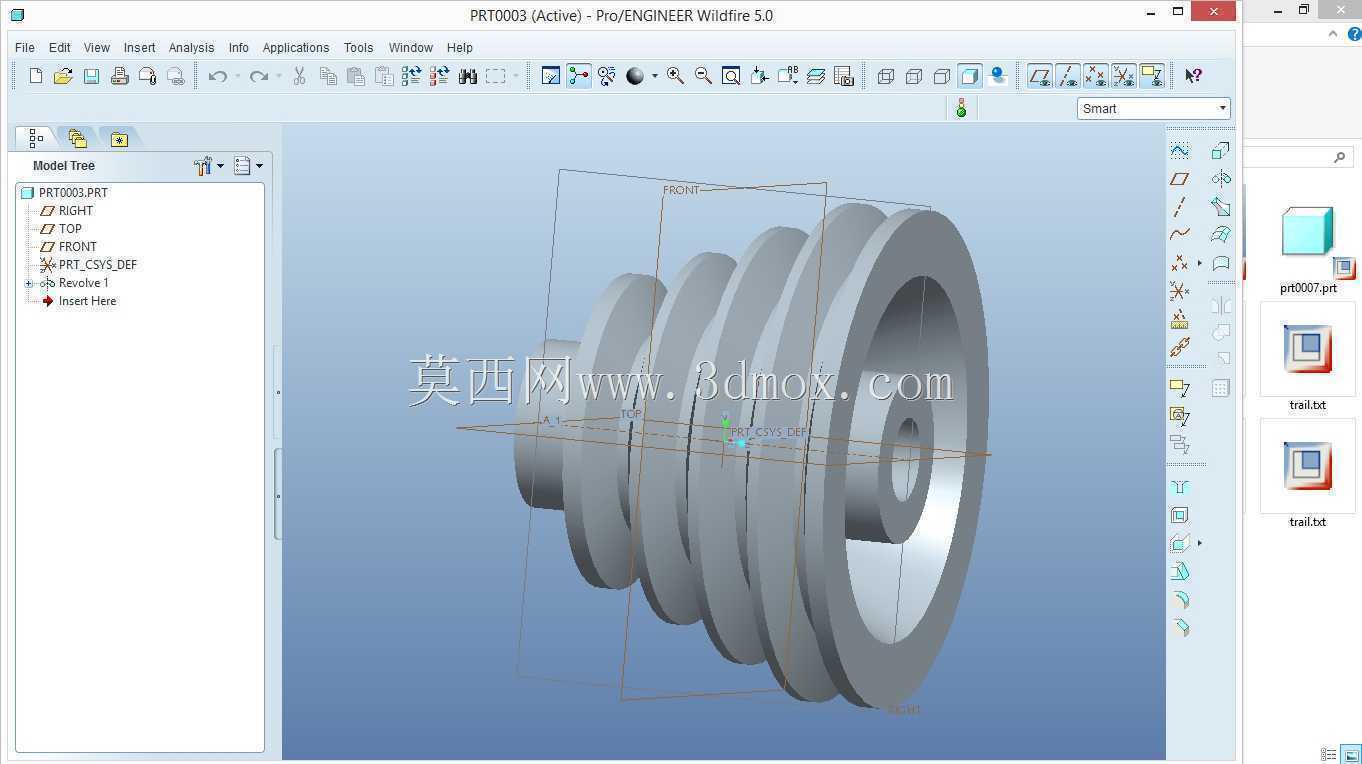Toggle spin center display
Screen dimensions: 1362x764
[x=578, y=76]
